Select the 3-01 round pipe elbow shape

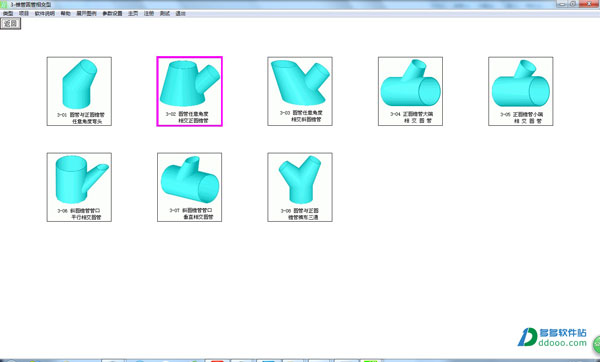pos(79,91)
